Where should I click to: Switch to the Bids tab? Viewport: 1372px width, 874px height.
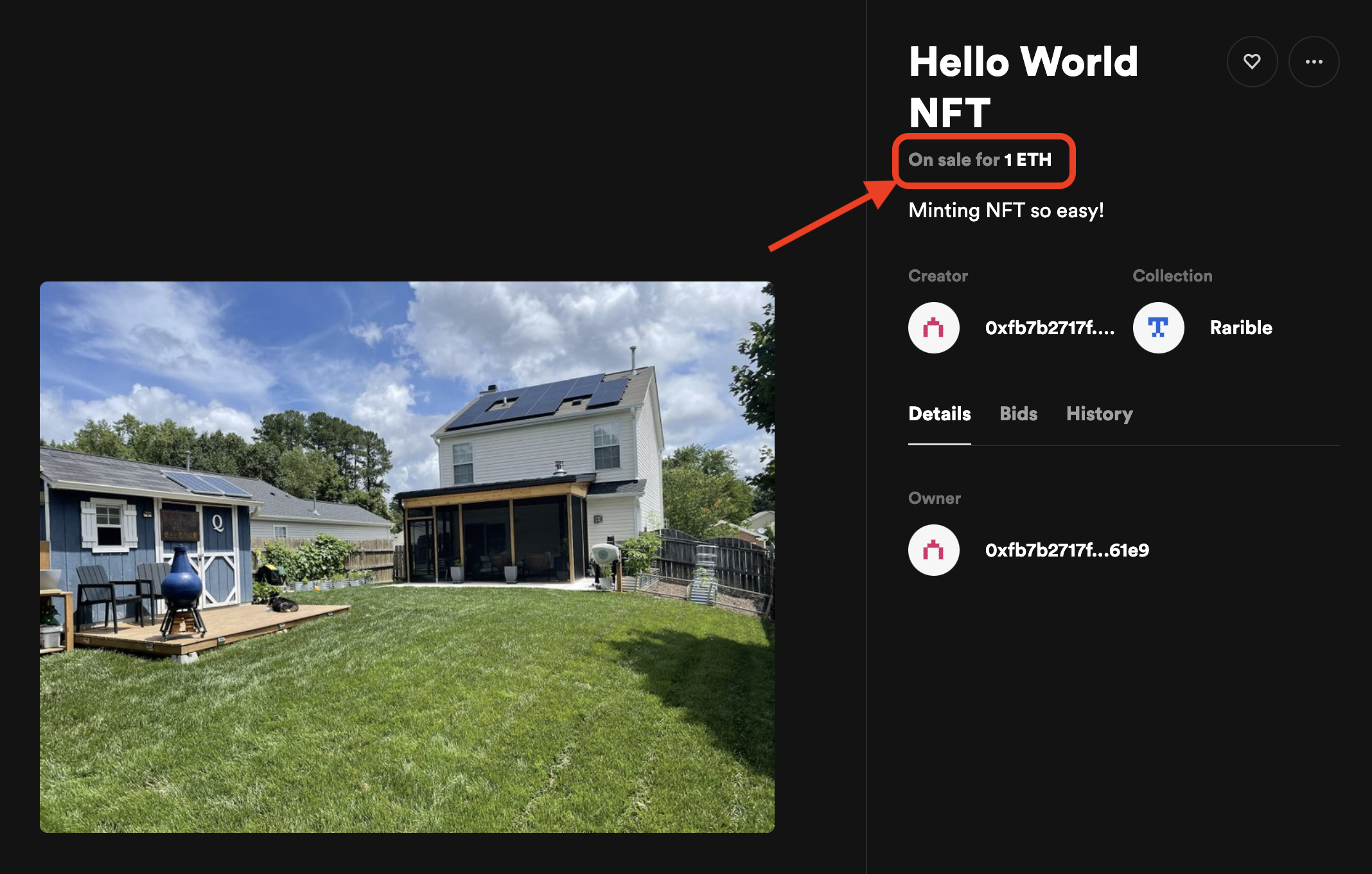point(1018,414)
